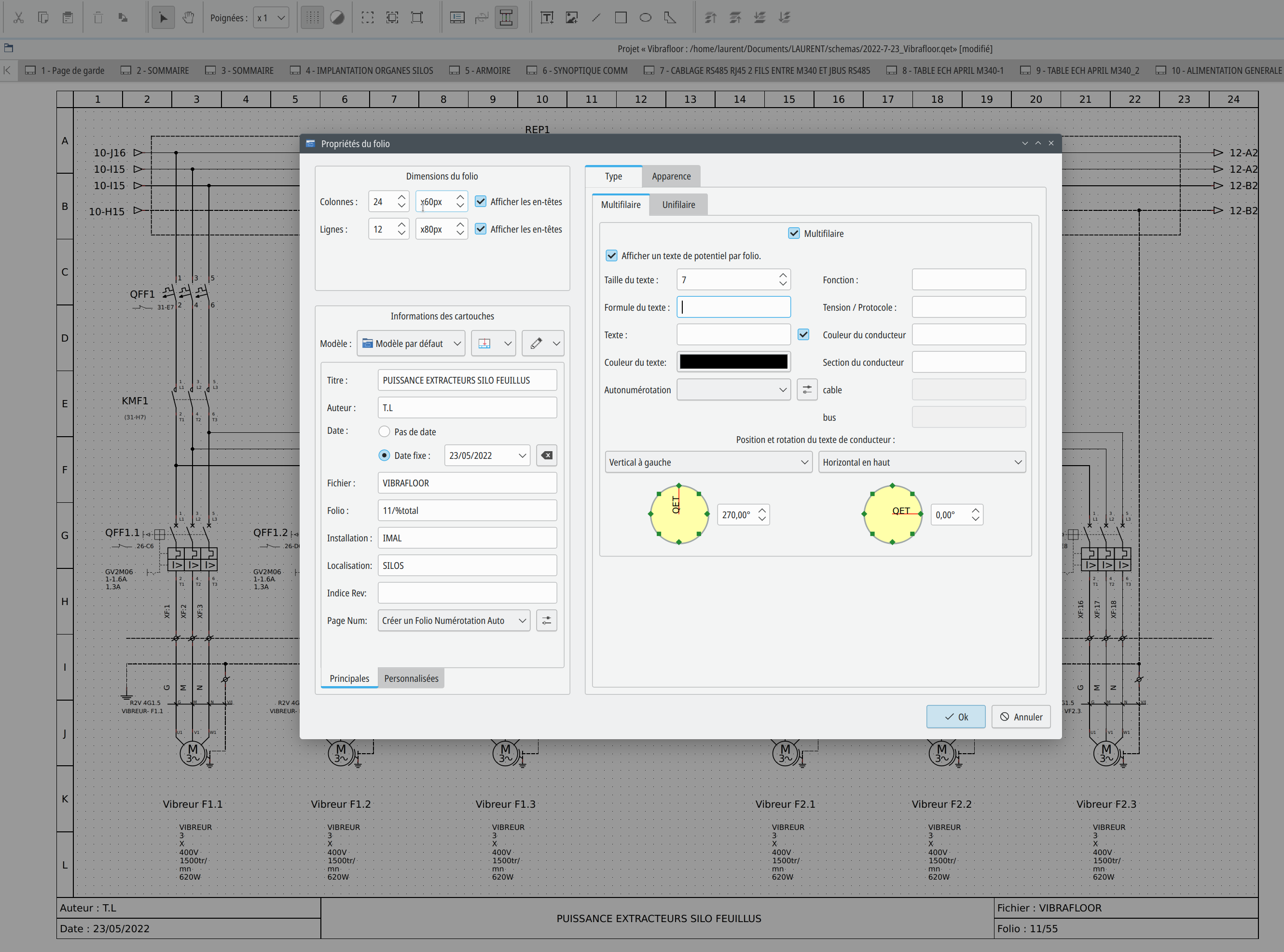The image size is (1284, 952).
Task: Select the polygon drawing tool
Action: 670,17
